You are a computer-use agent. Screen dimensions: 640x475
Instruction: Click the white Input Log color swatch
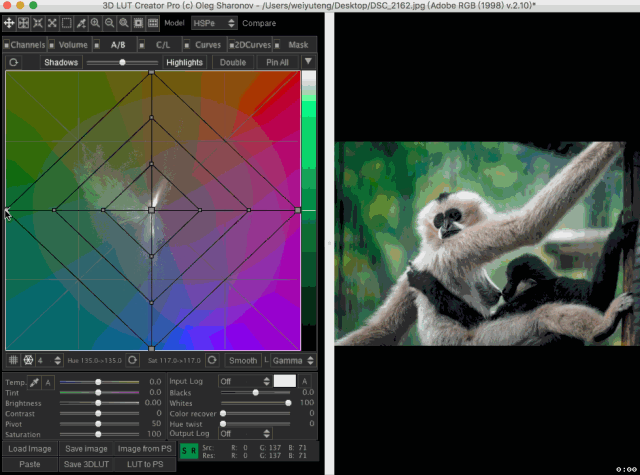point(284,381)
